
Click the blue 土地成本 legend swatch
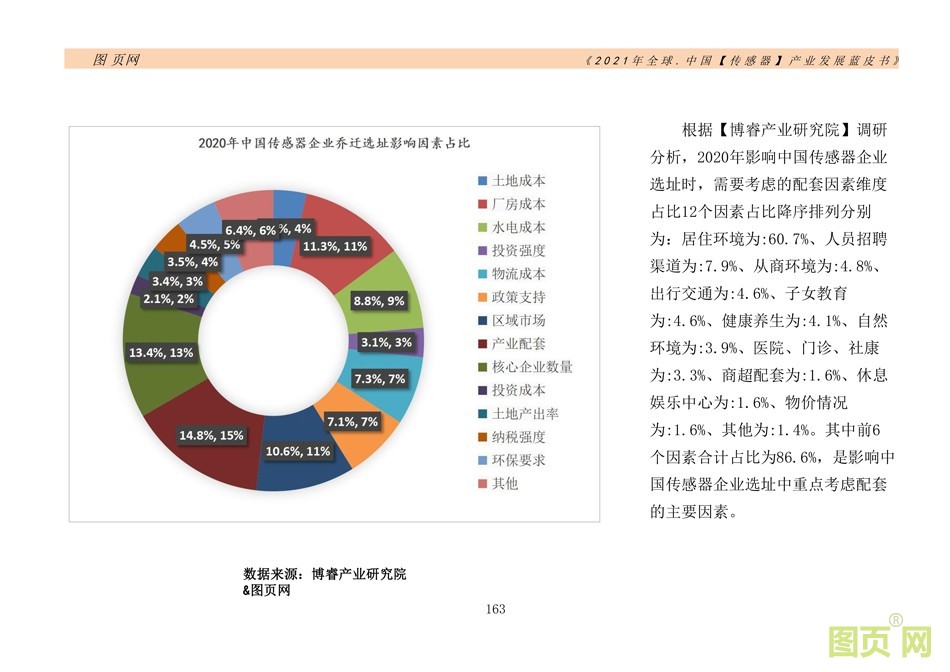482,181
